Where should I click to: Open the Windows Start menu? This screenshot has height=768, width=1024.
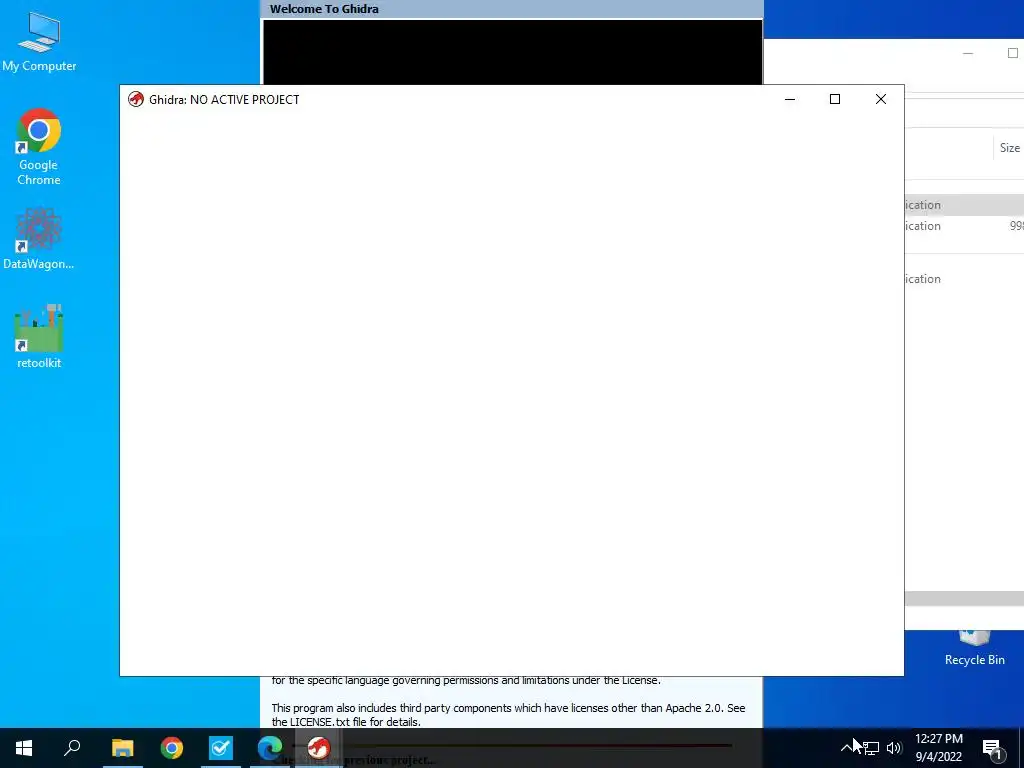(24, 748)
